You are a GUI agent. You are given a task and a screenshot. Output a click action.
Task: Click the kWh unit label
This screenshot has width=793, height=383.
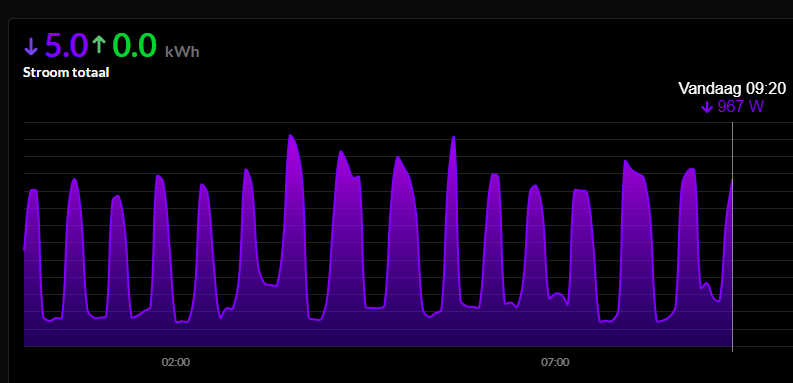[x=182, y=52]
